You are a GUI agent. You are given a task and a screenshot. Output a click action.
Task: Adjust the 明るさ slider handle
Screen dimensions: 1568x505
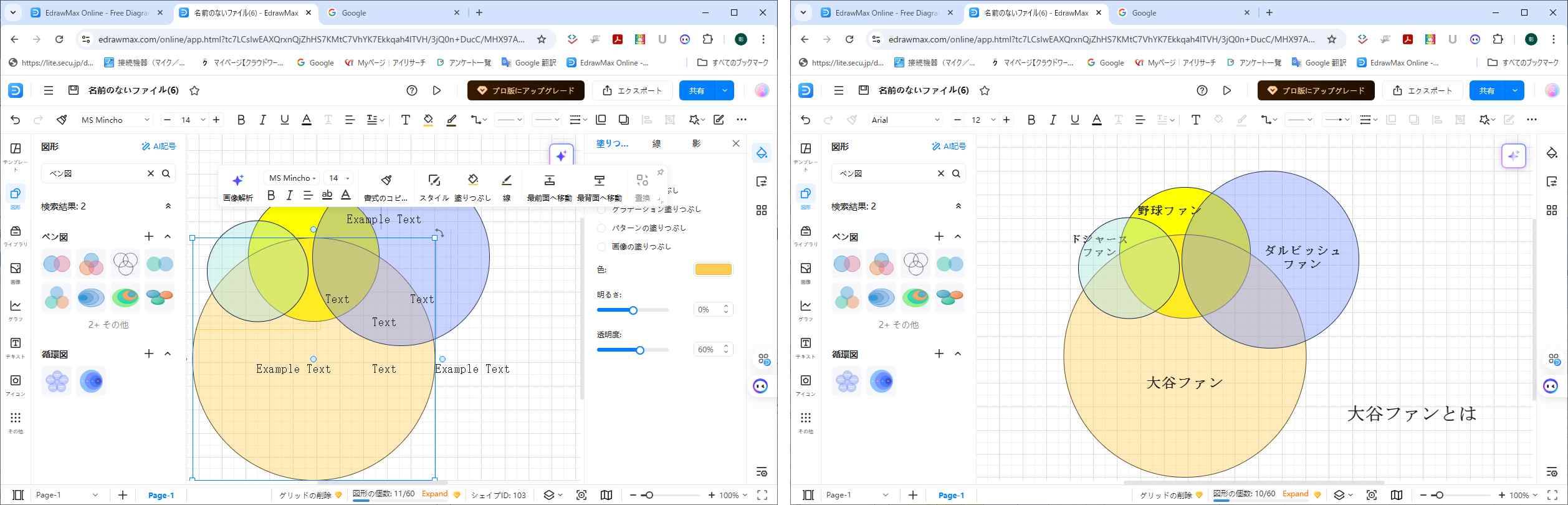point(633,310)
